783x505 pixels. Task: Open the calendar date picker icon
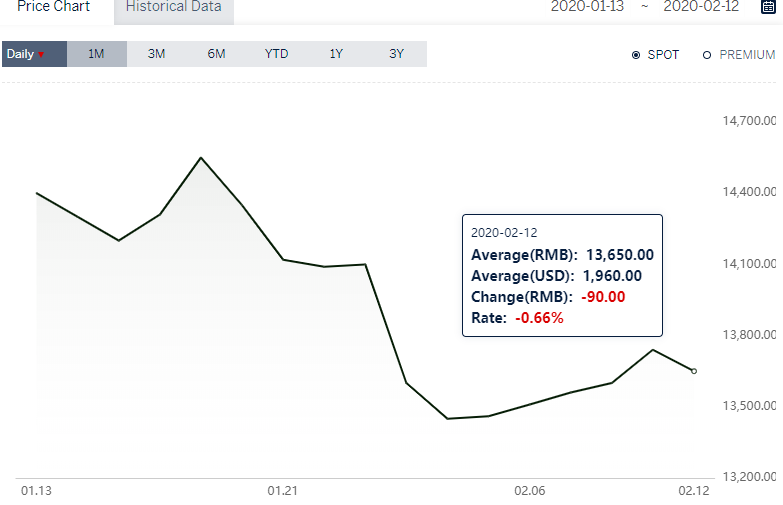[768, 6]
